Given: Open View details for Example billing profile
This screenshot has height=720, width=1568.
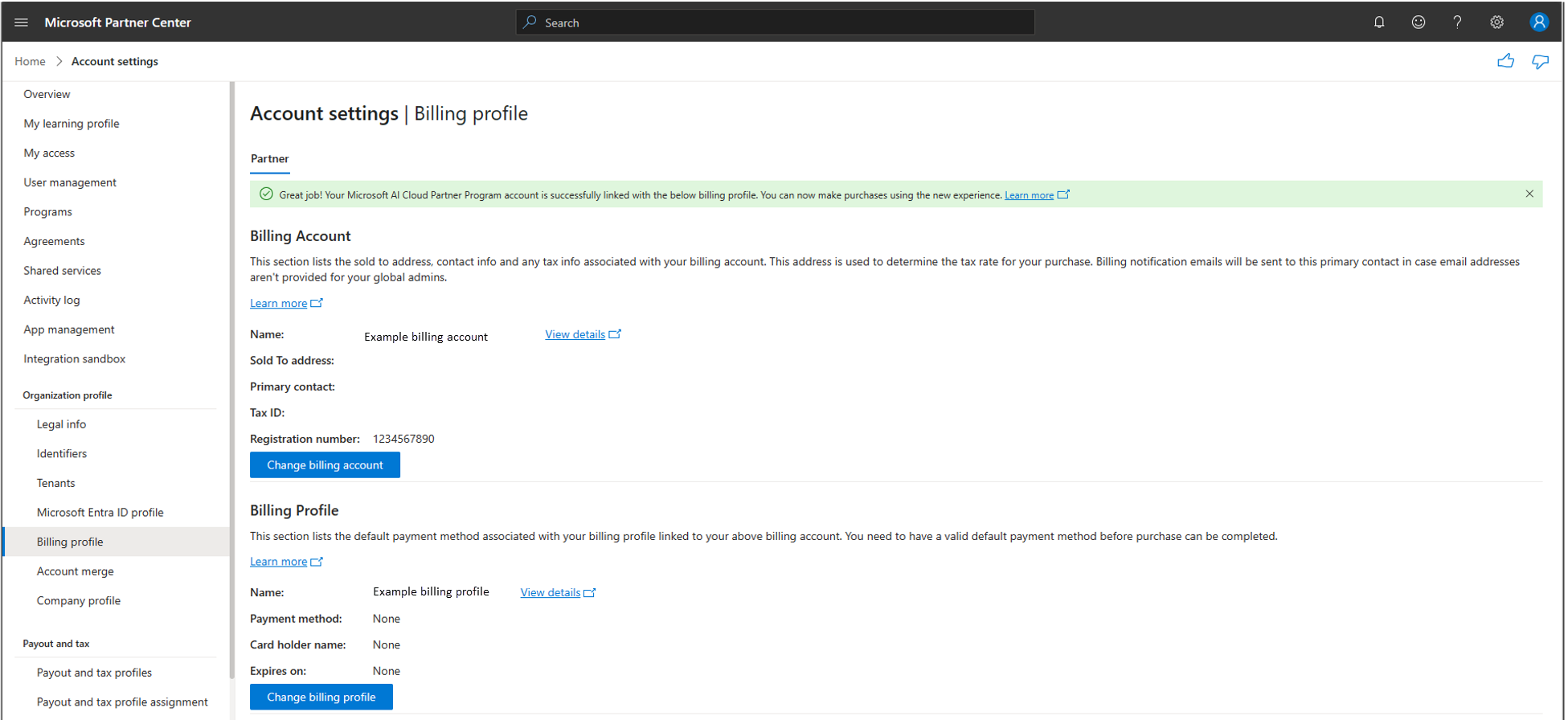Looking at the screenshot, I should [x=551, y=592].
